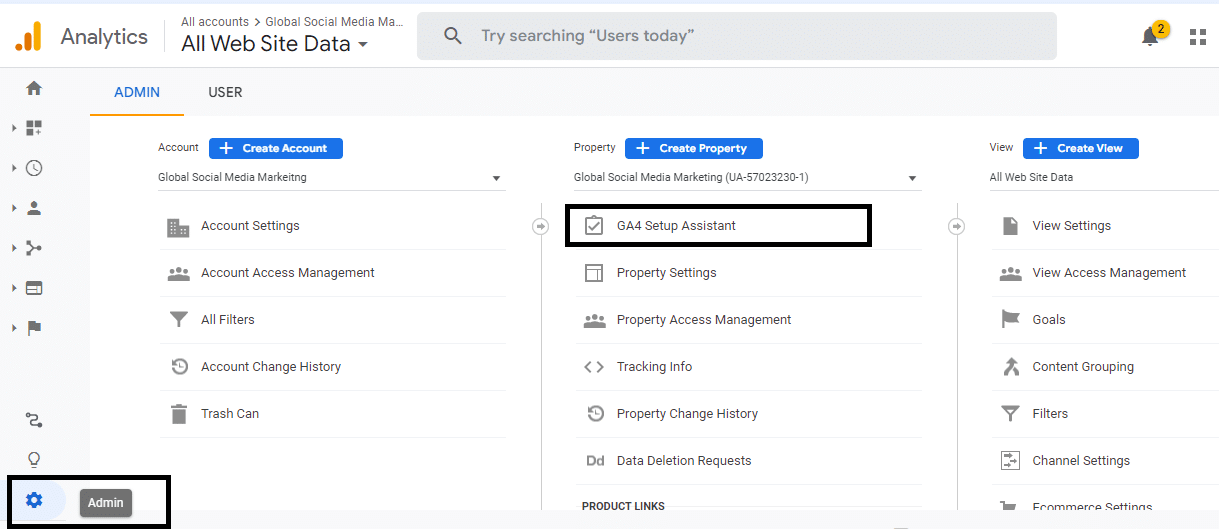
Task: Switch to the ADMIN tab
Action: [137, 92]
